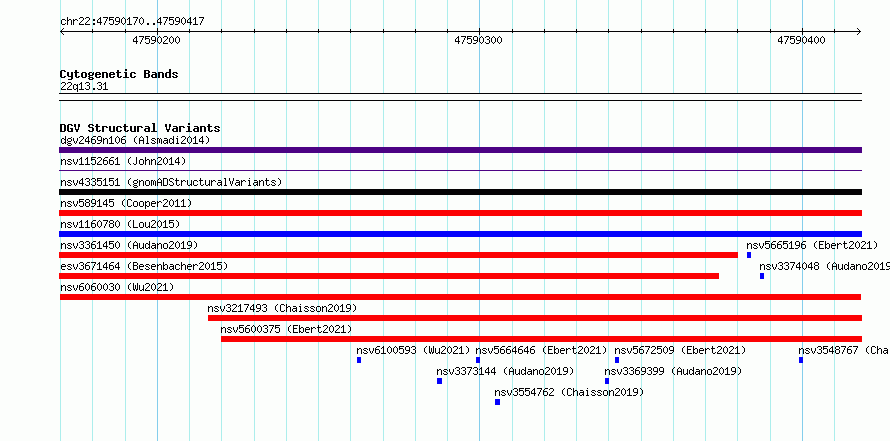The image size is (890, 441).
Task: Select the blue marker under nsv6100593
Action: [x=359, y=360]
